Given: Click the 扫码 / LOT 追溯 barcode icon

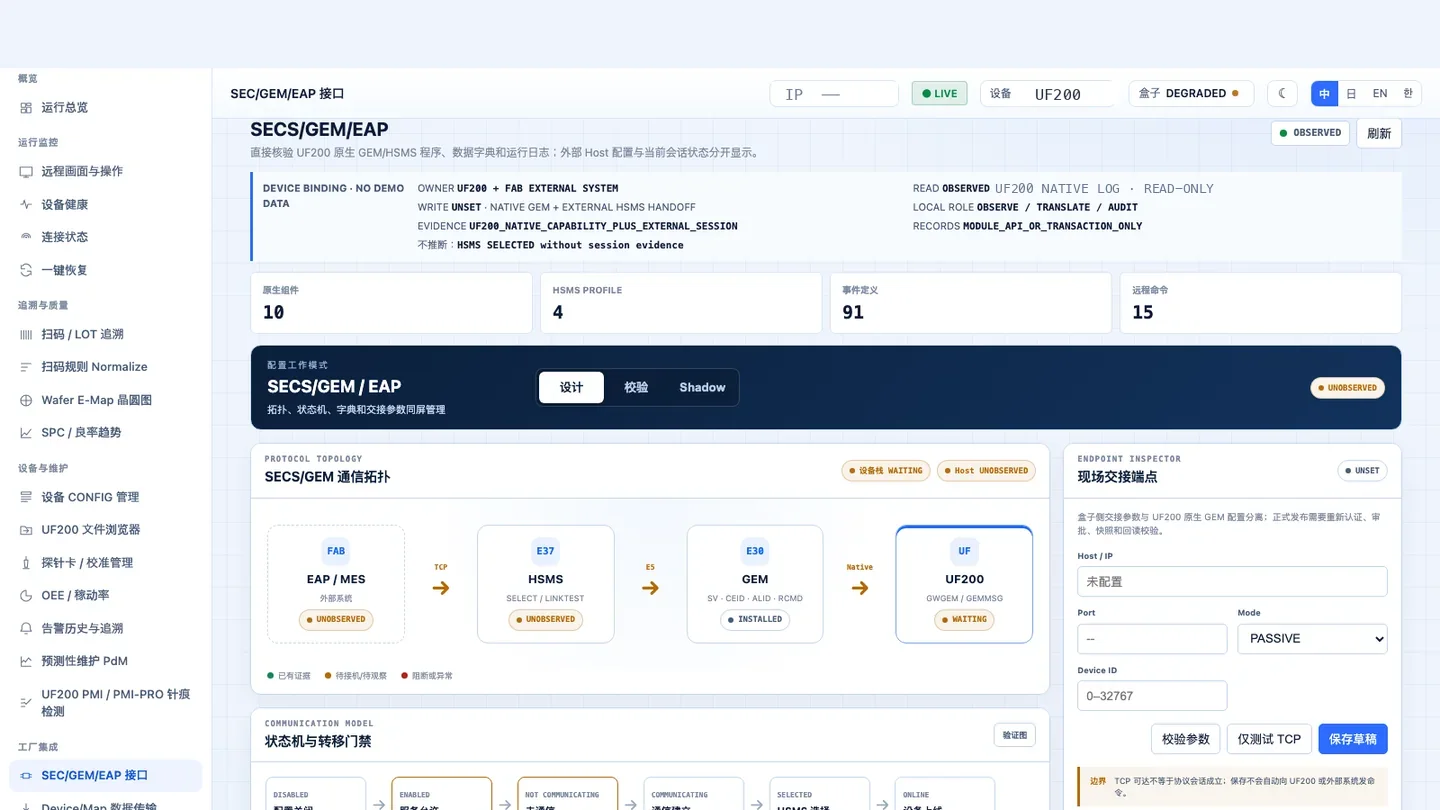Looking at the screenshot, I should point(26,334).
